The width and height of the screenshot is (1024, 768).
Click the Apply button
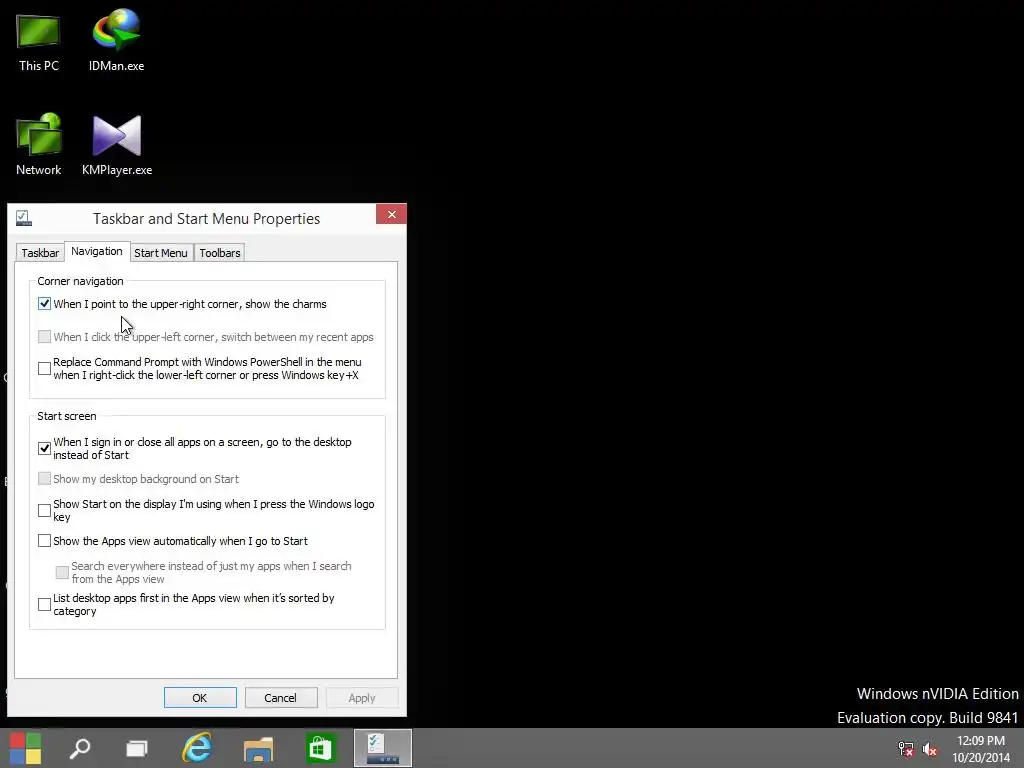coord(362,697)
